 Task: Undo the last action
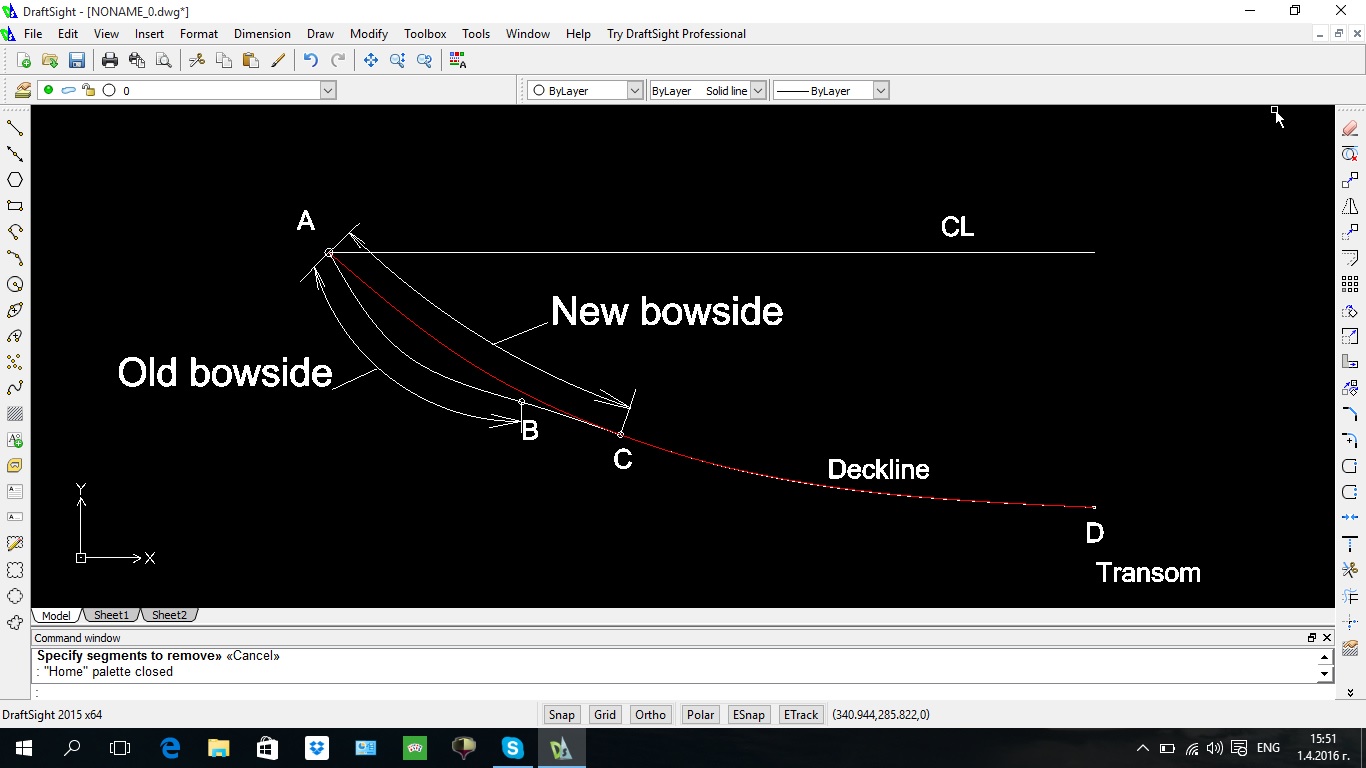coord(311,61)
